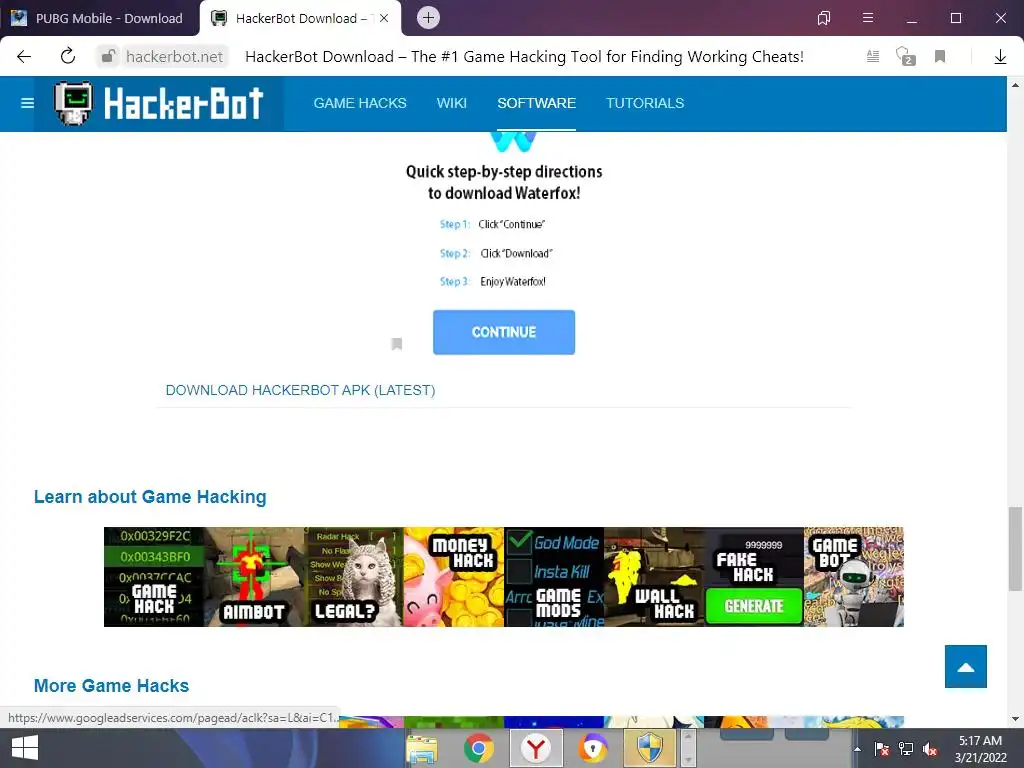Click the taskbar clock showing 5:17 AM
The height and width of the screenshot is (768, 1024).
[x=980, y=748]
